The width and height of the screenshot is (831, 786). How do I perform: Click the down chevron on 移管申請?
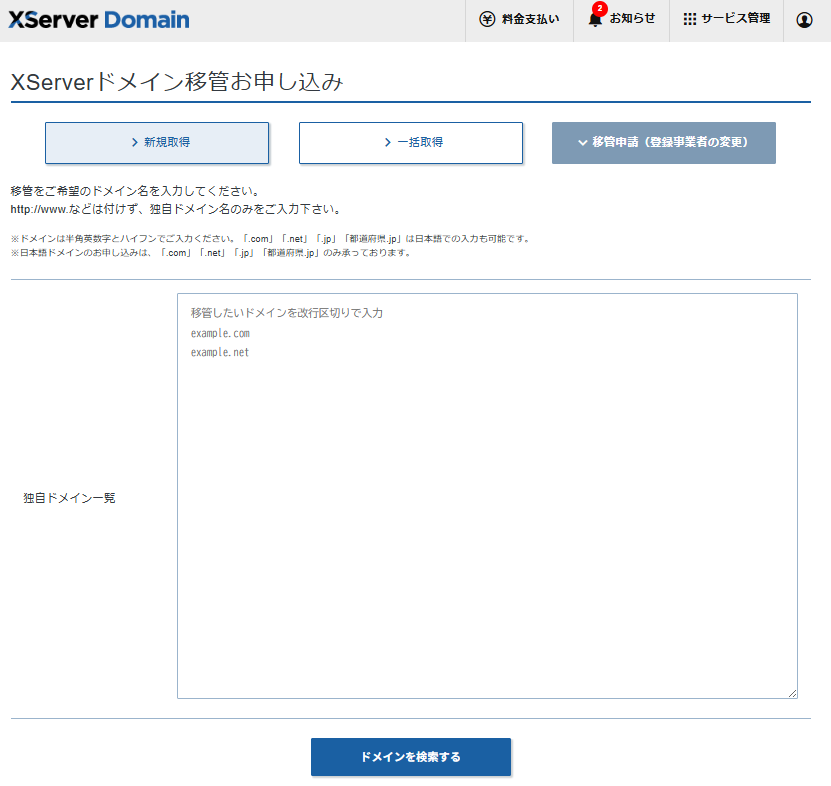pos(582,143)
